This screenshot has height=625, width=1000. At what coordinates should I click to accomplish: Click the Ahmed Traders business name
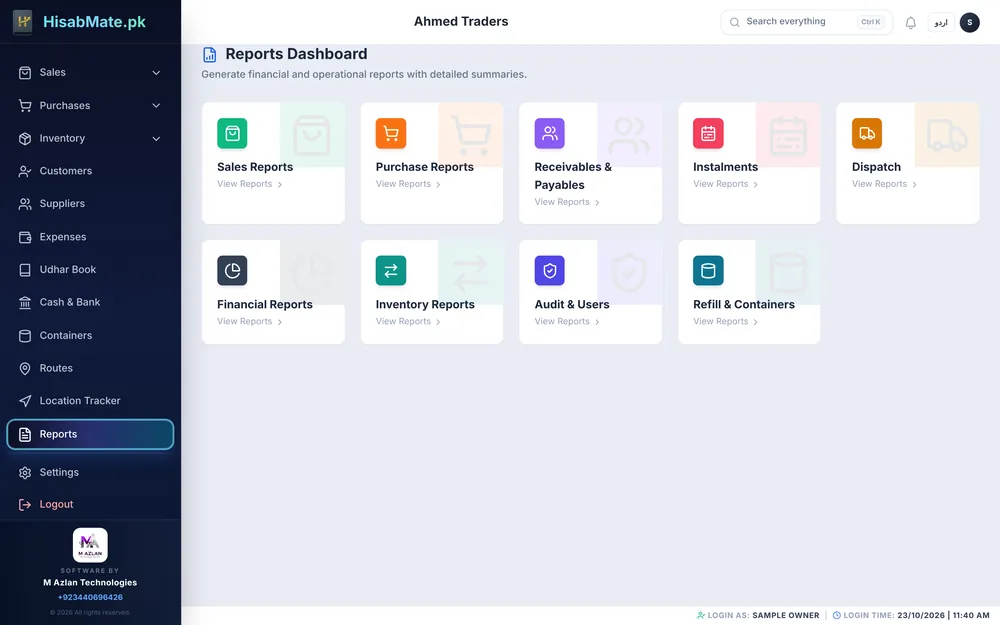(x=461, y=22)
